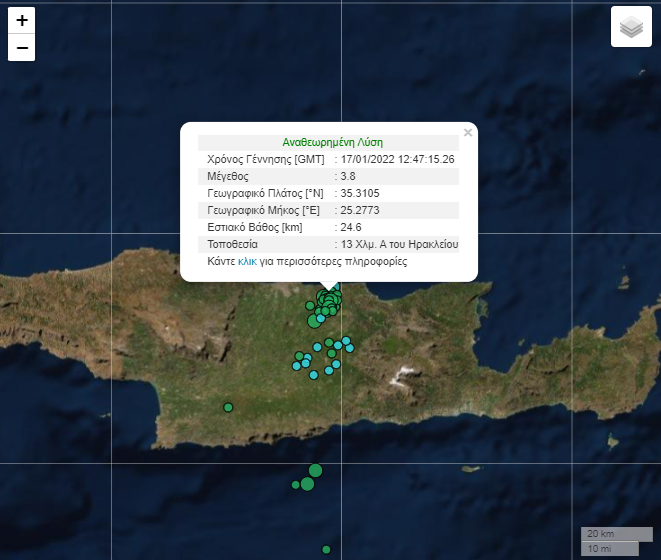661x560 pixels.
Task: Click the 'Αναθεωρημένη Λύση' popup heading
Action: [x=332, y=142]
